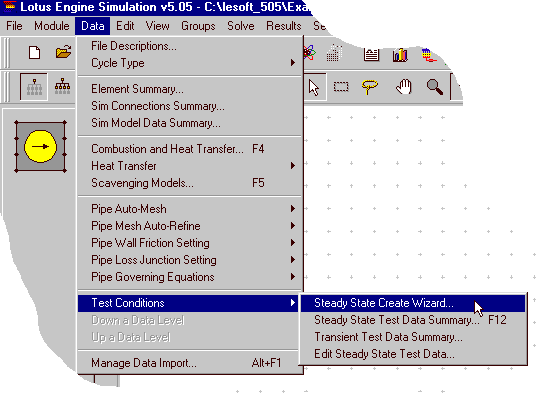Select the yellow circle element on canvas
Image resolution: width=546 pixels, height=400 pixels.
[x=40, y=146]
